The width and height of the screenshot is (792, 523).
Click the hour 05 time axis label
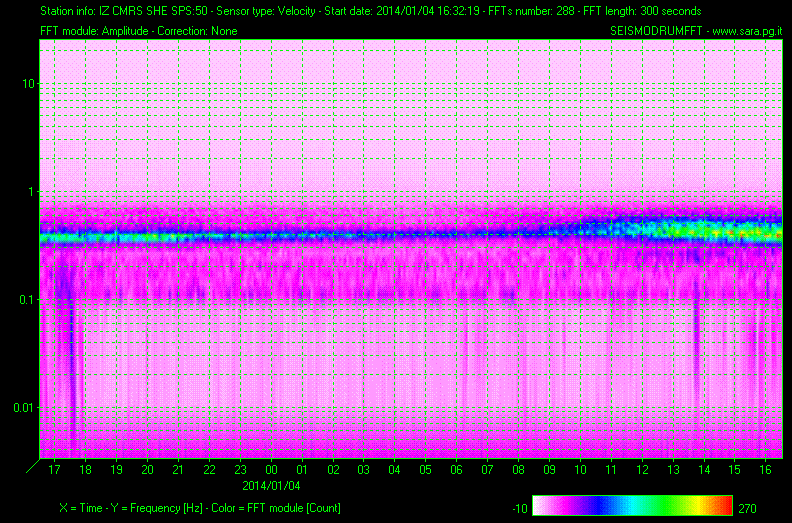425,469
